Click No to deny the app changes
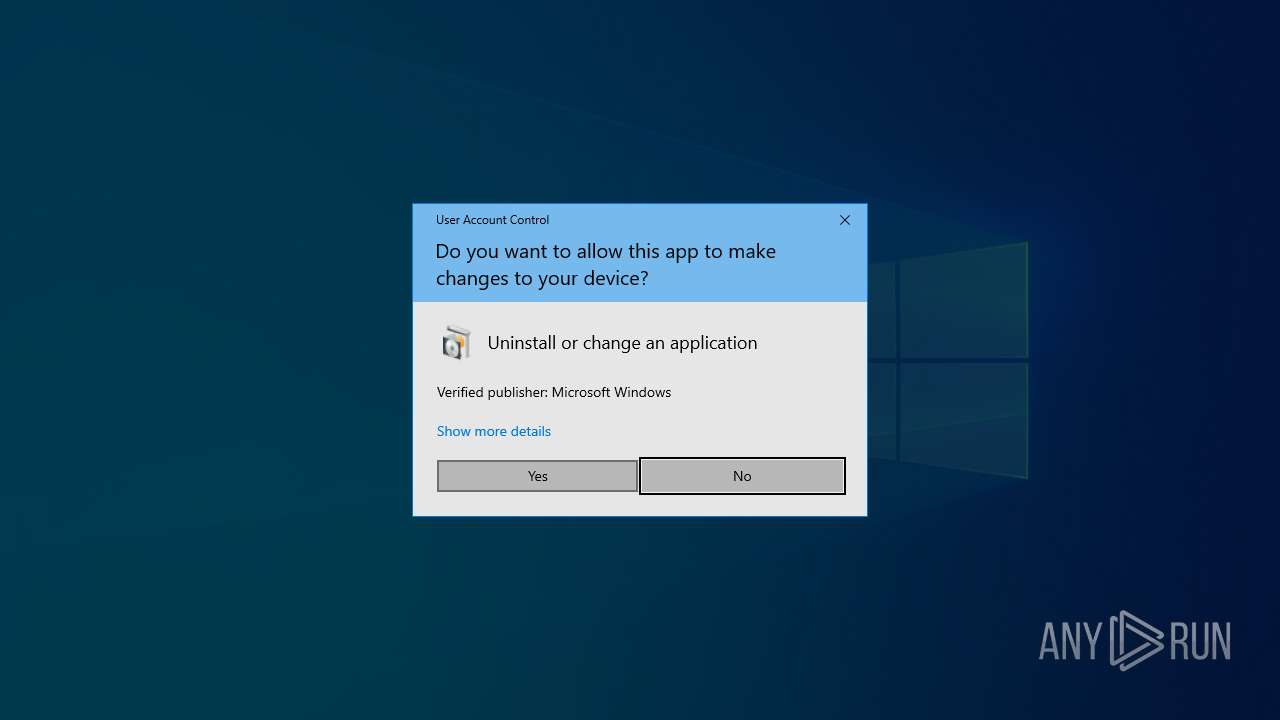1280x720 pixels. pos(742,476)
